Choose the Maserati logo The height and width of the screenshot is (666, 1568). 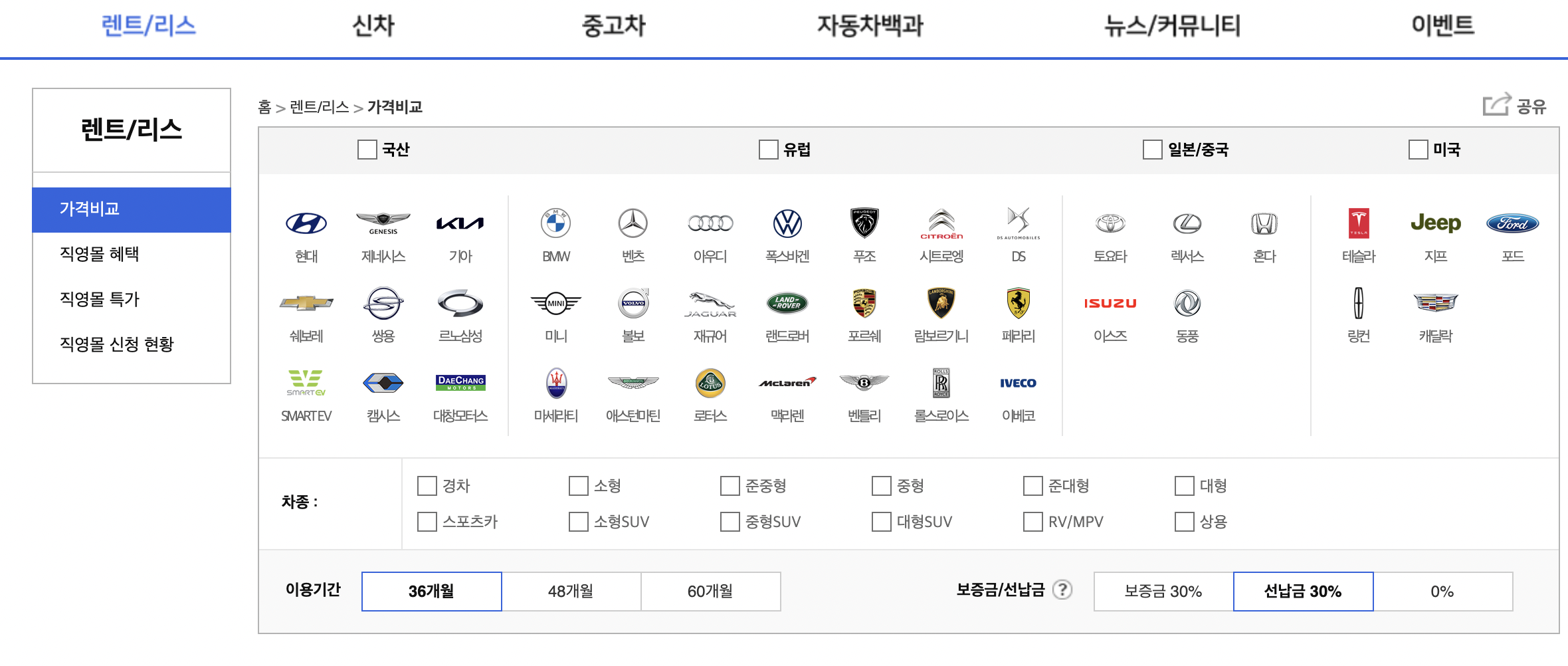coord(556,383)
